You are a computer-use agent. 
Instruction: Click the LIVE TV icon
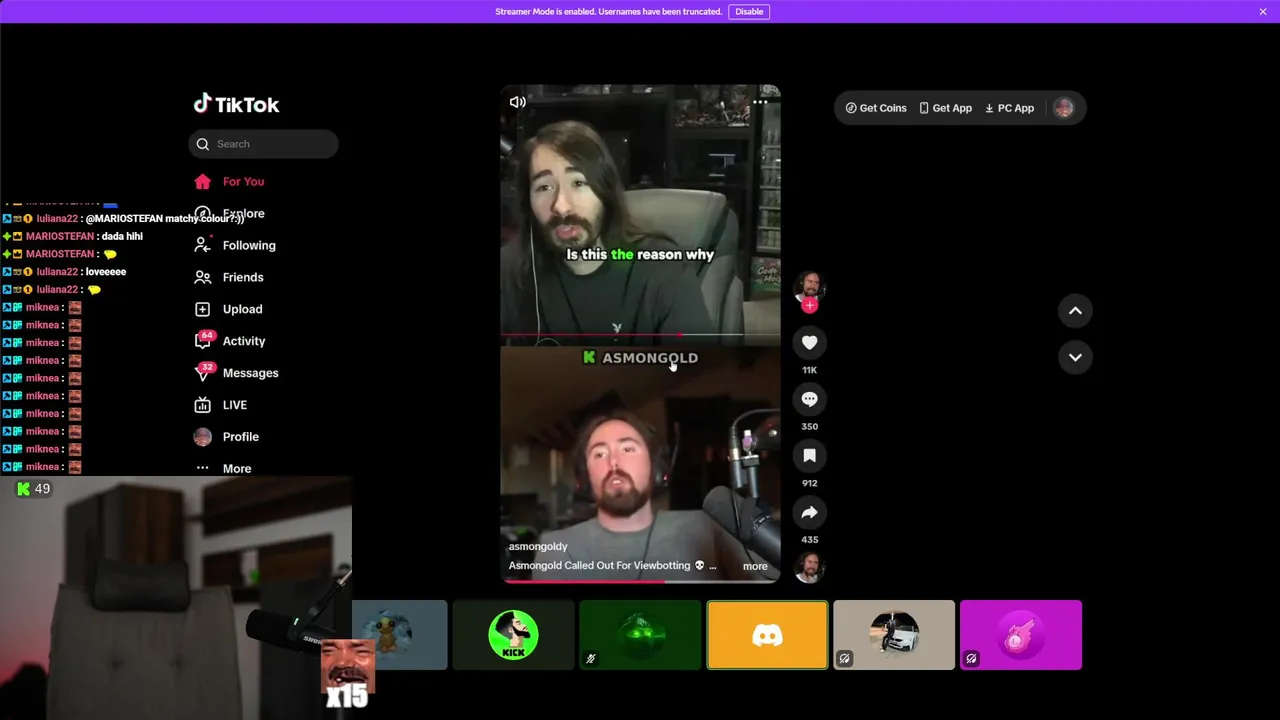[x=203, y=405]
